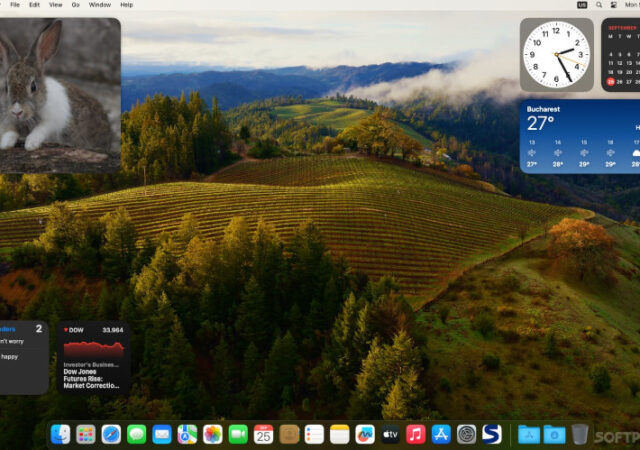The image size is (640, 450).
Task: Open the File menu
Action: coord(14,5)
